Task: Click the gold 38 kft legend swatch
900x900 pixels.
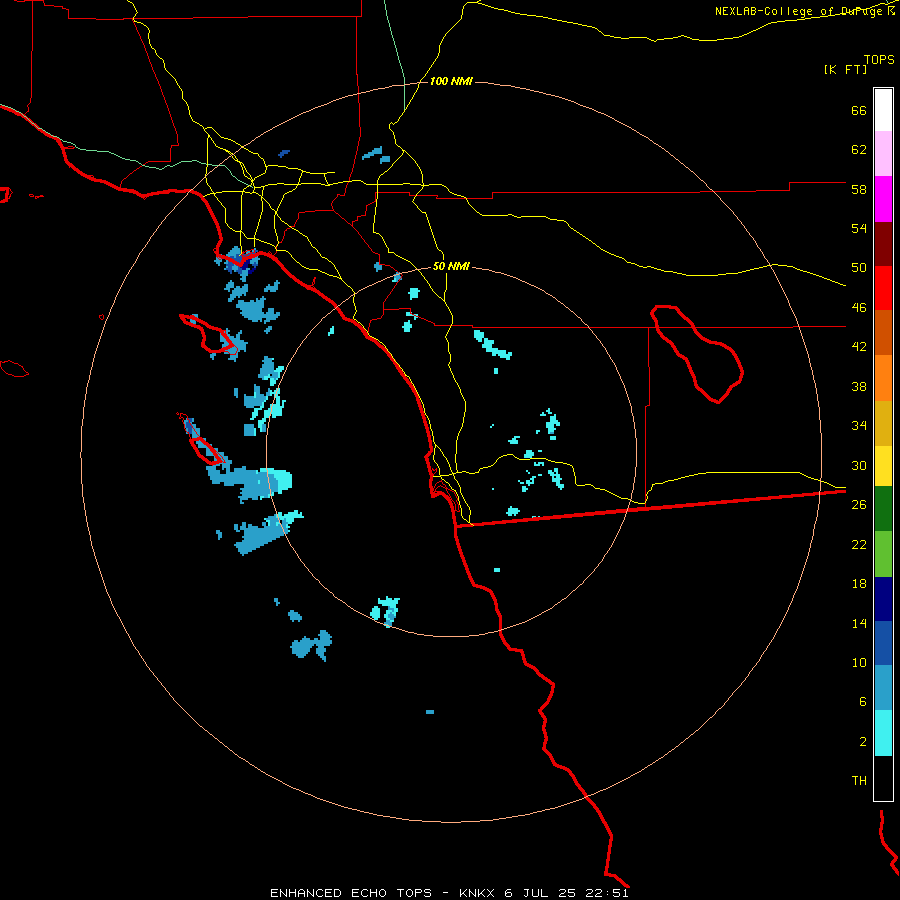Action: tap(883, 423)
